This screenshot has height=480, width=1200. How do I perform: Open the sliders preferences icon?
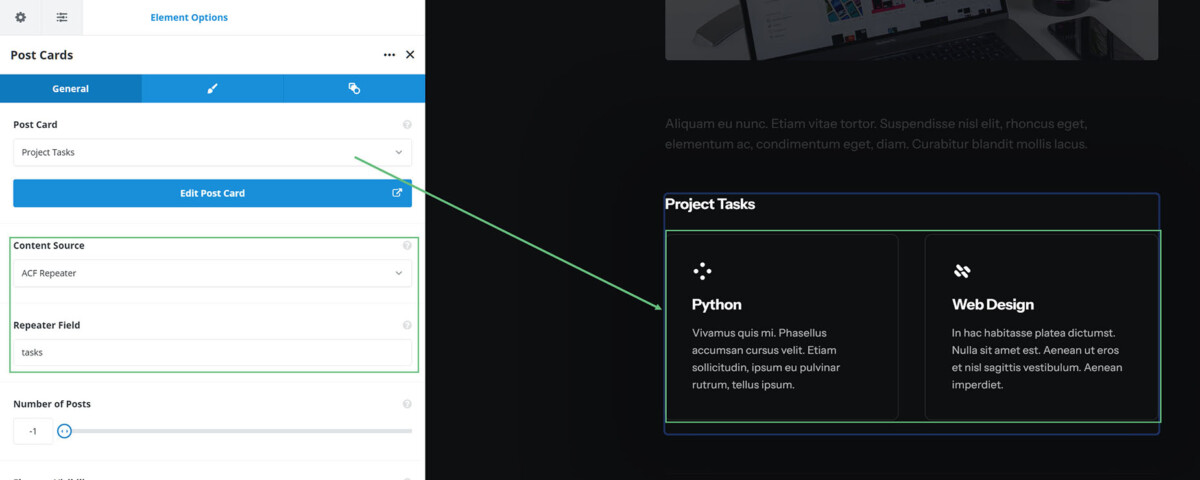coord(62,17)
